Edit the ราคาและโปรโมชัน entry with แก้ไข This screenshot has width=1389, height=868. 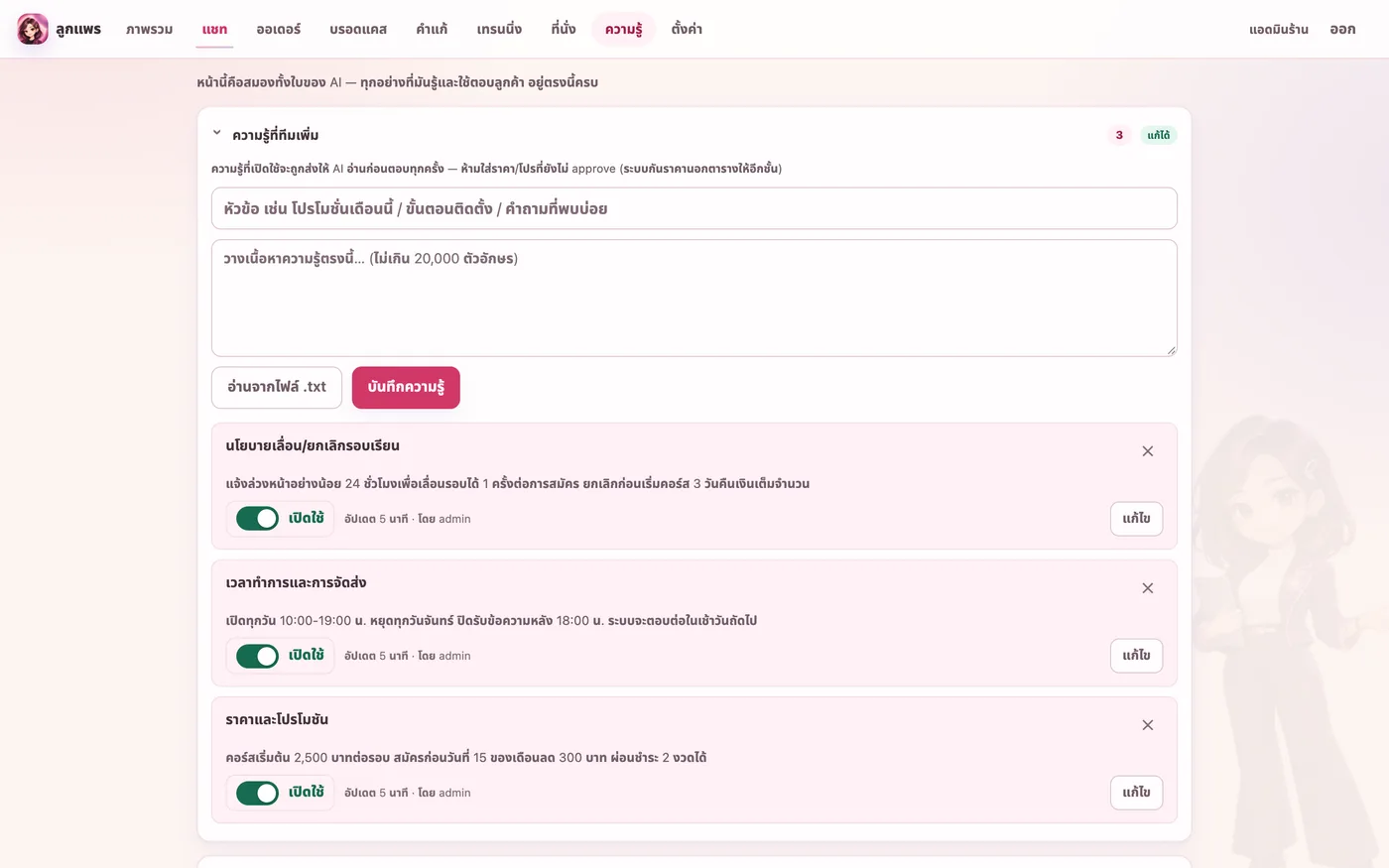point(1136,793)
